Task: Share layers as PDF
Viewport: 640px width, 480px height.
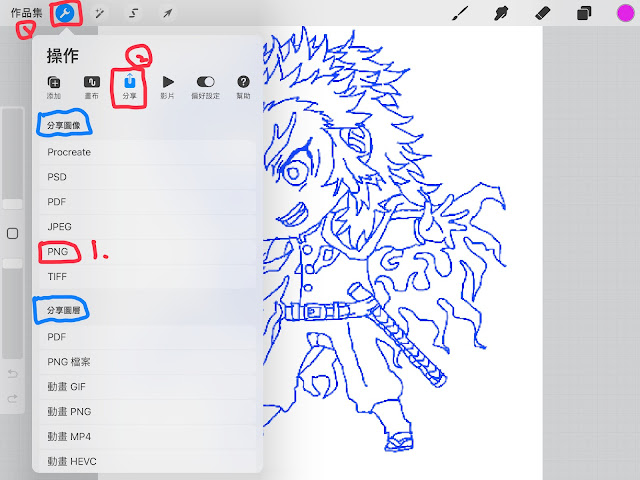Action: [x=148, y=337]
